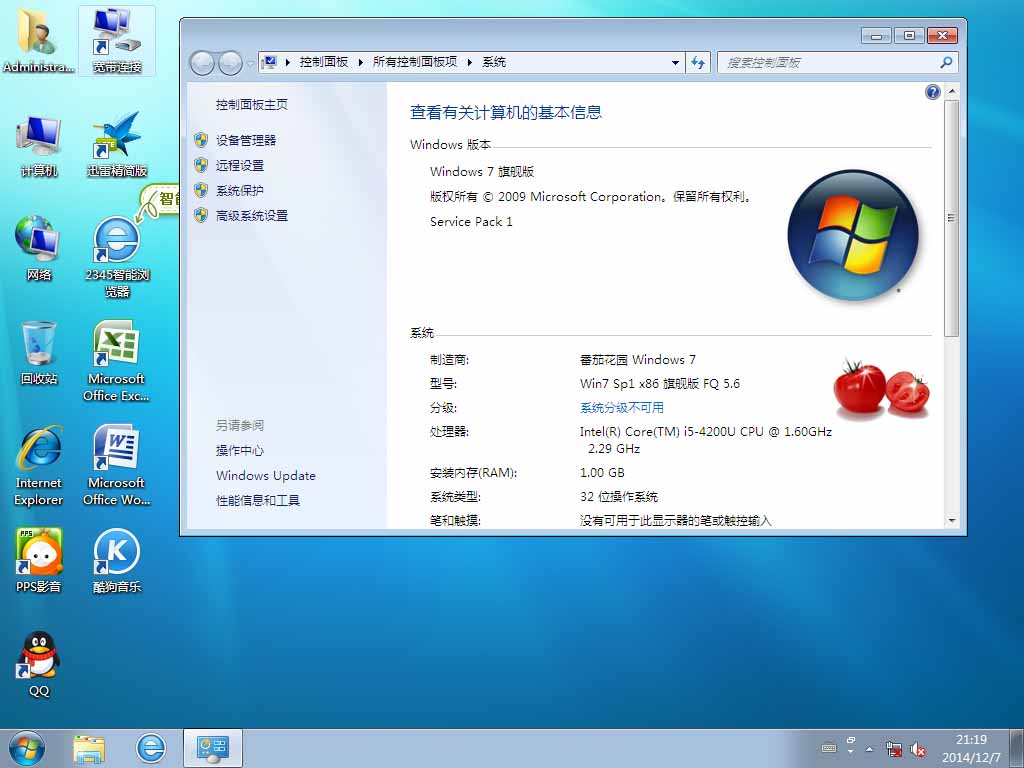Expand the 控制面板 breadcrumb arrow
Image resolution: width=1024 pixels, height=768 pixels.
click(360, 63)
